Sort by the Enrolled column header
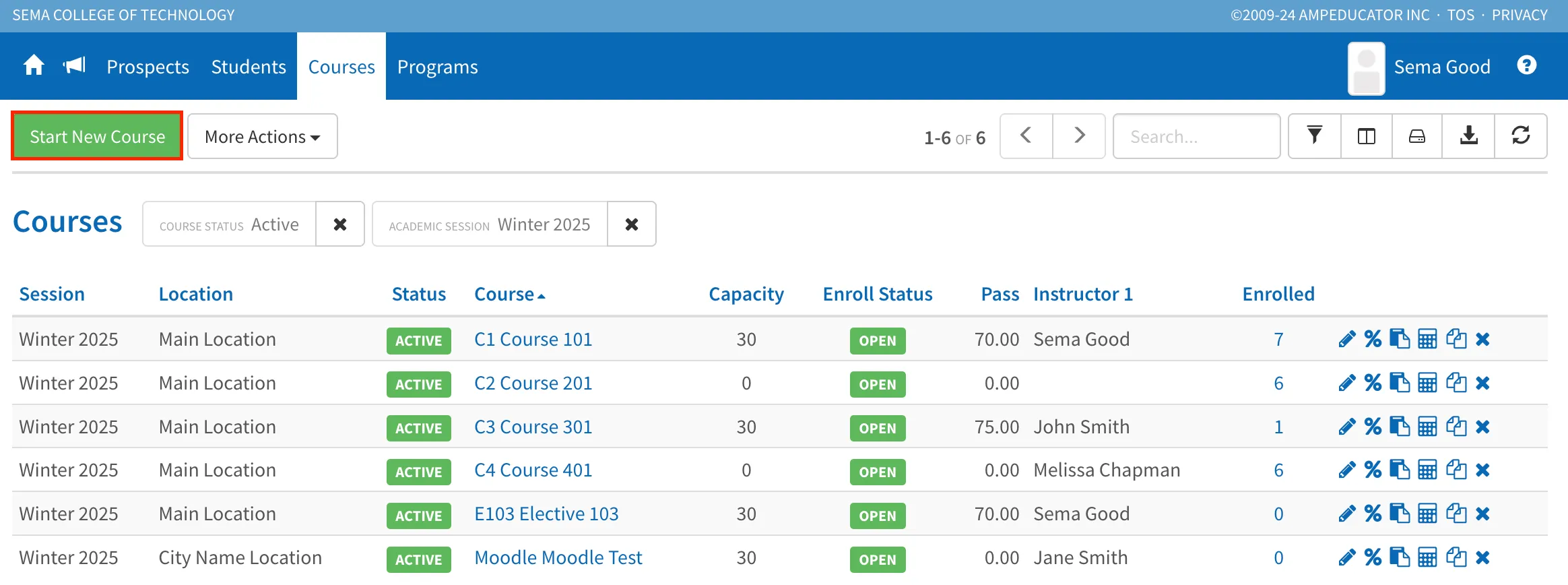 [x=1278, y=294]
